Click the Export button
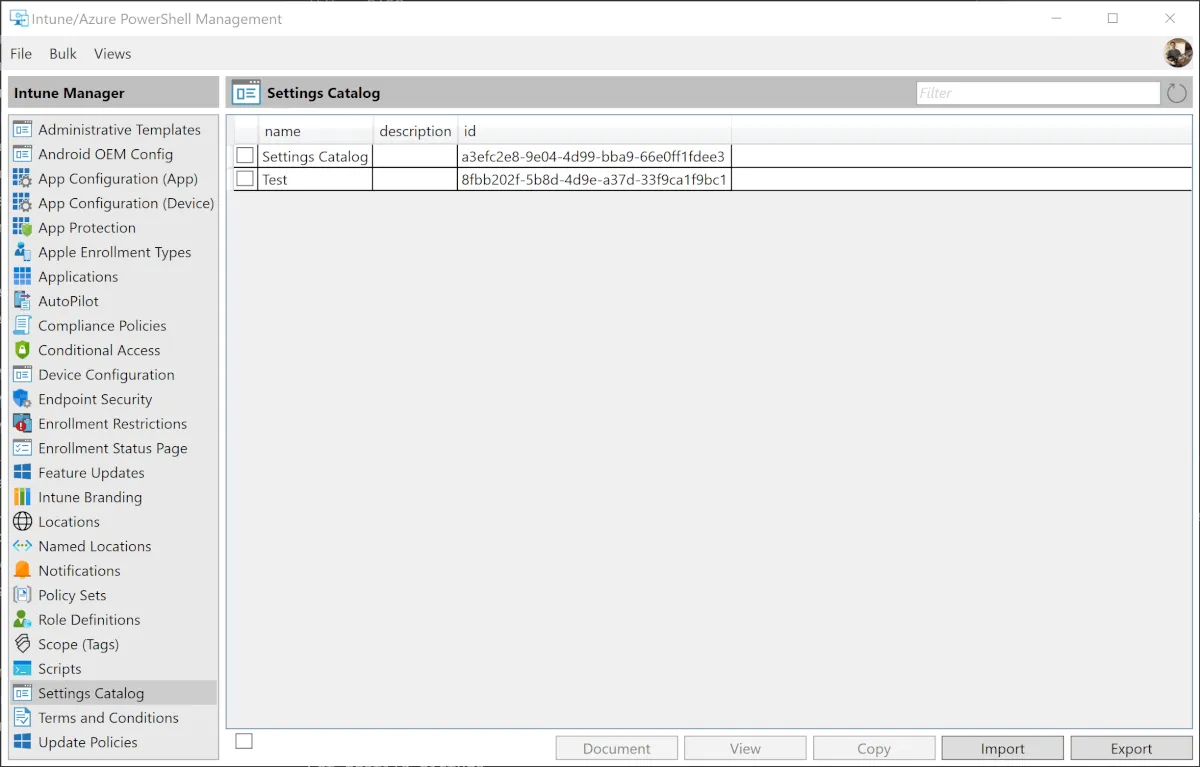 1131,748
